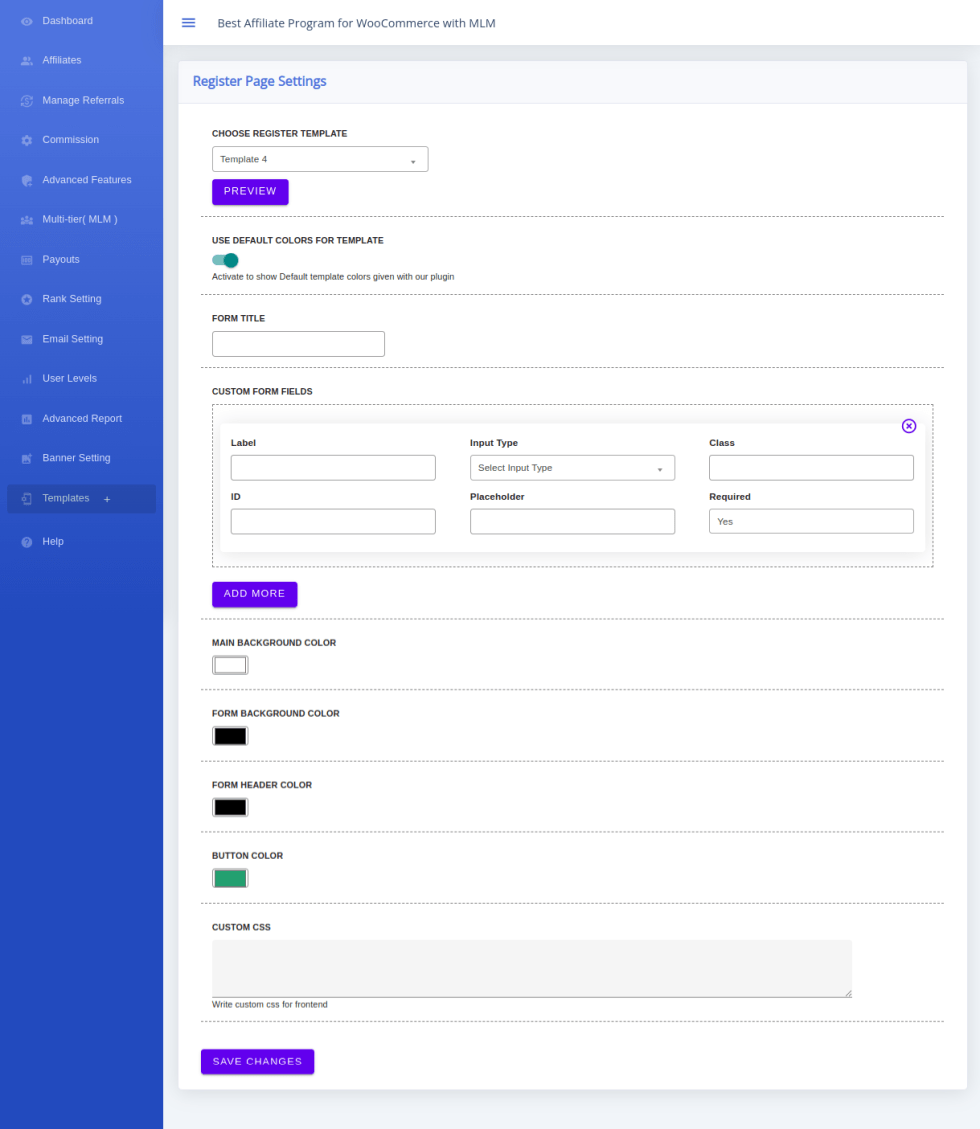Image resolution: width=980 pixels, height=1129 pixels.
Task: Open the Choose Register Template dropdown
Action: click(320, 159)
